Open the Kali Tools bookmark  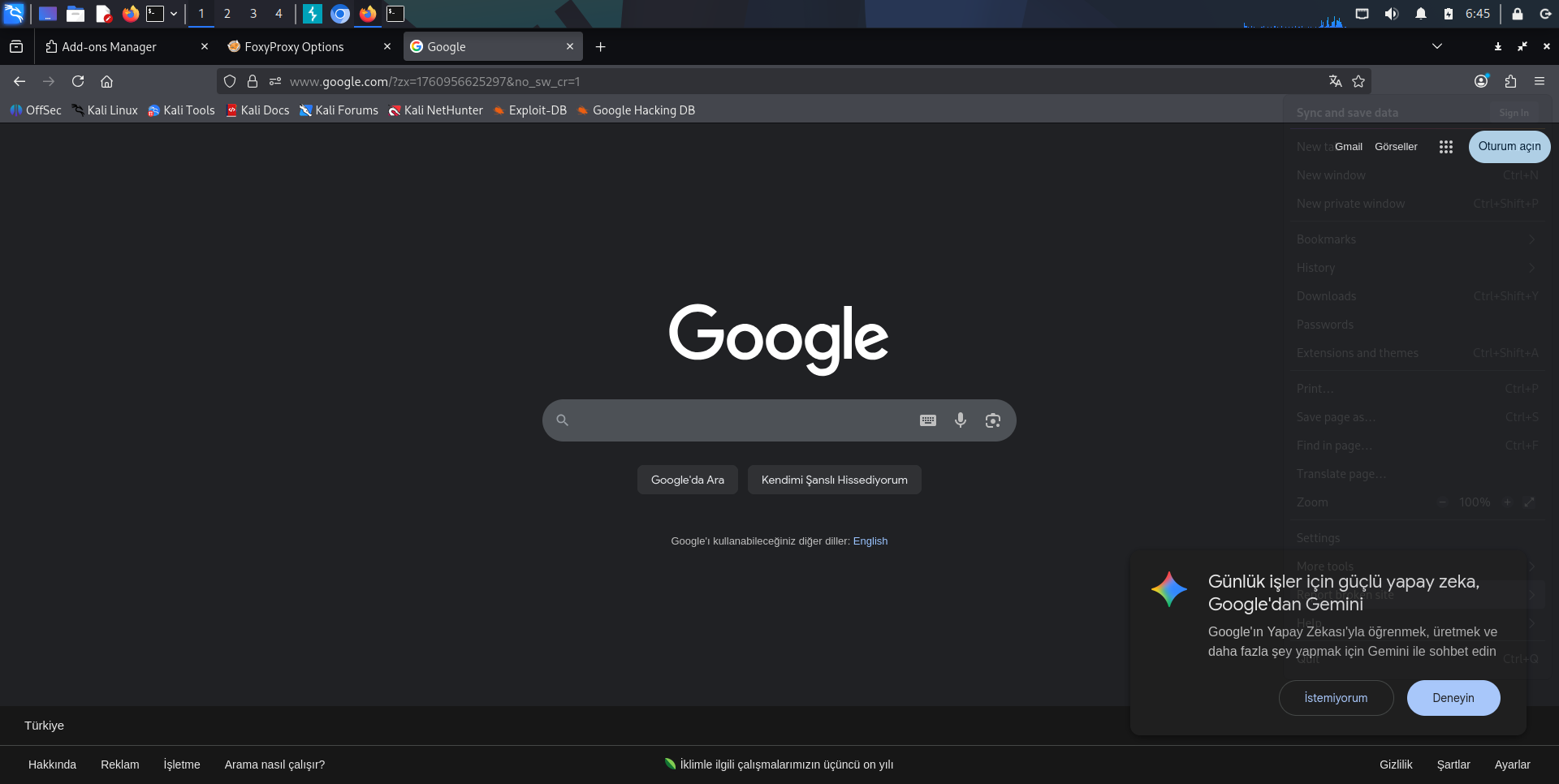tap(181, 110)
